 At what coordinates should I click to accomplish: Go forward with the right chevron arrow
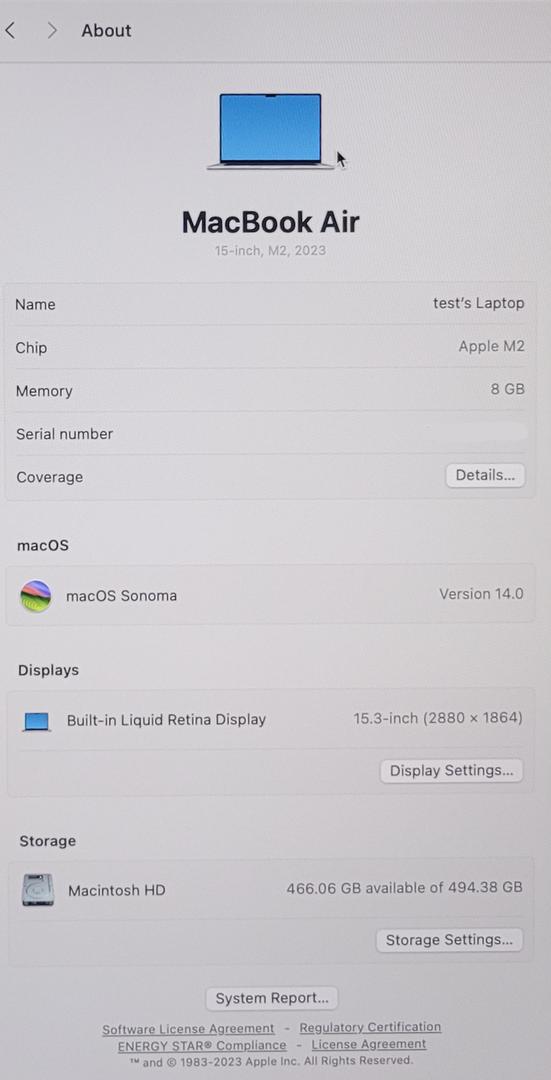pyautogui.click(x=52, y=30)
